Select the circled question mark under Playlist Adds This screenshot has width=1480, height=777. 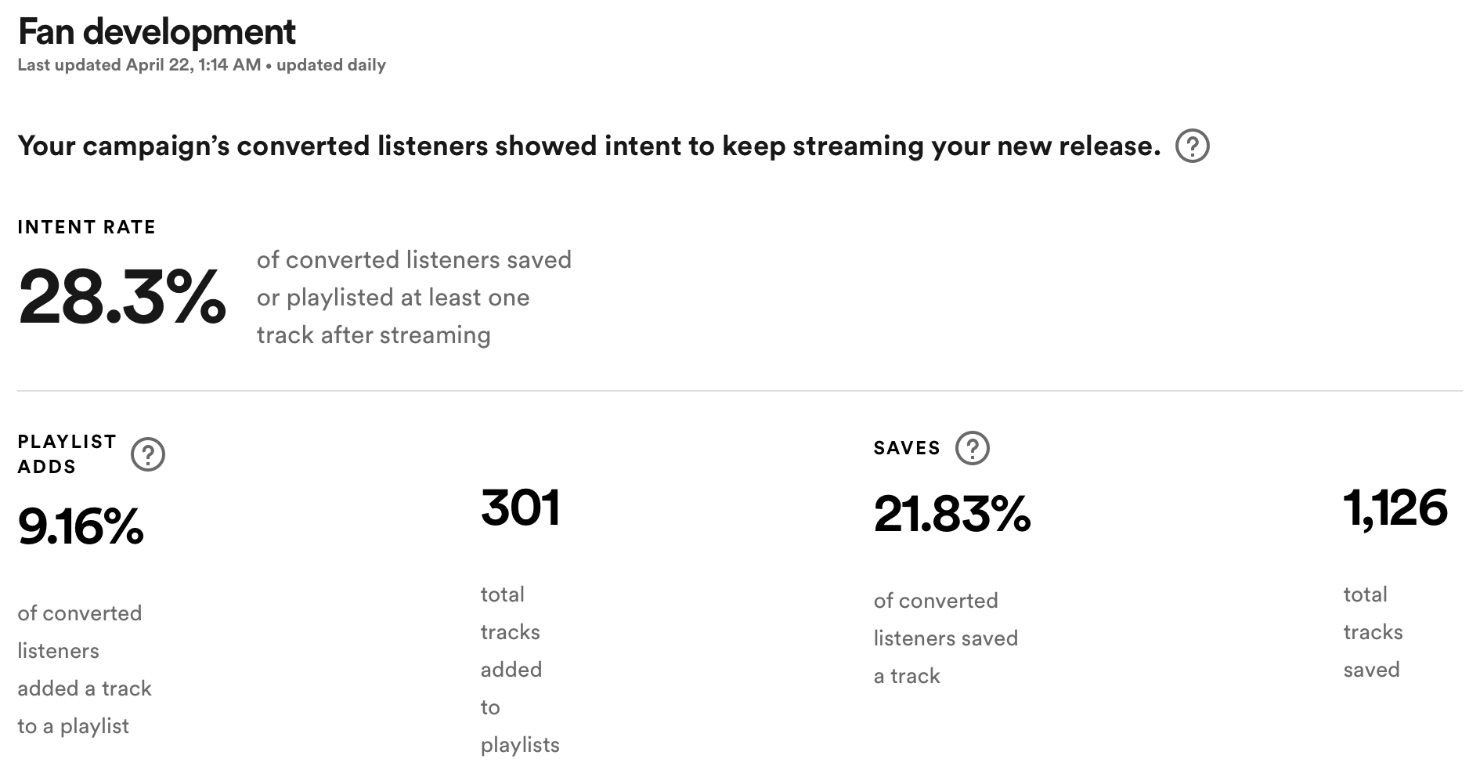(x=147, y=456)
